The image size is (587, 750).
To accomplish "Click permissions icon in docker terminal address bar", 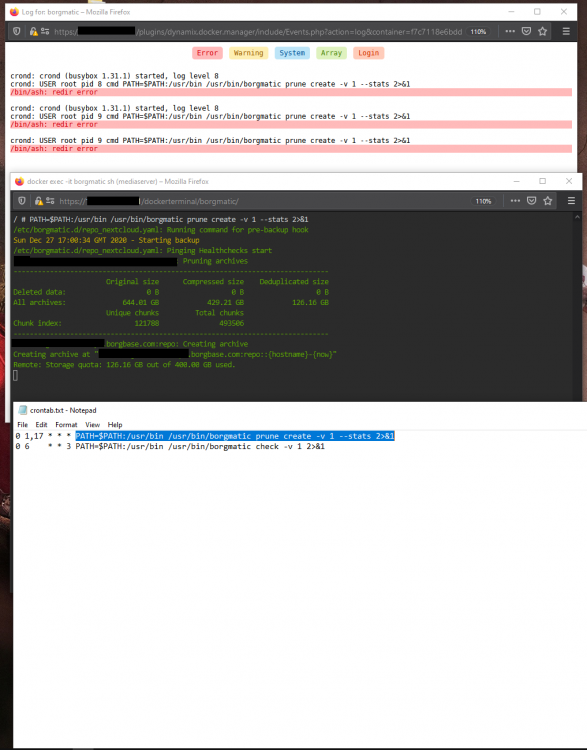I will (x=50, y=201).
